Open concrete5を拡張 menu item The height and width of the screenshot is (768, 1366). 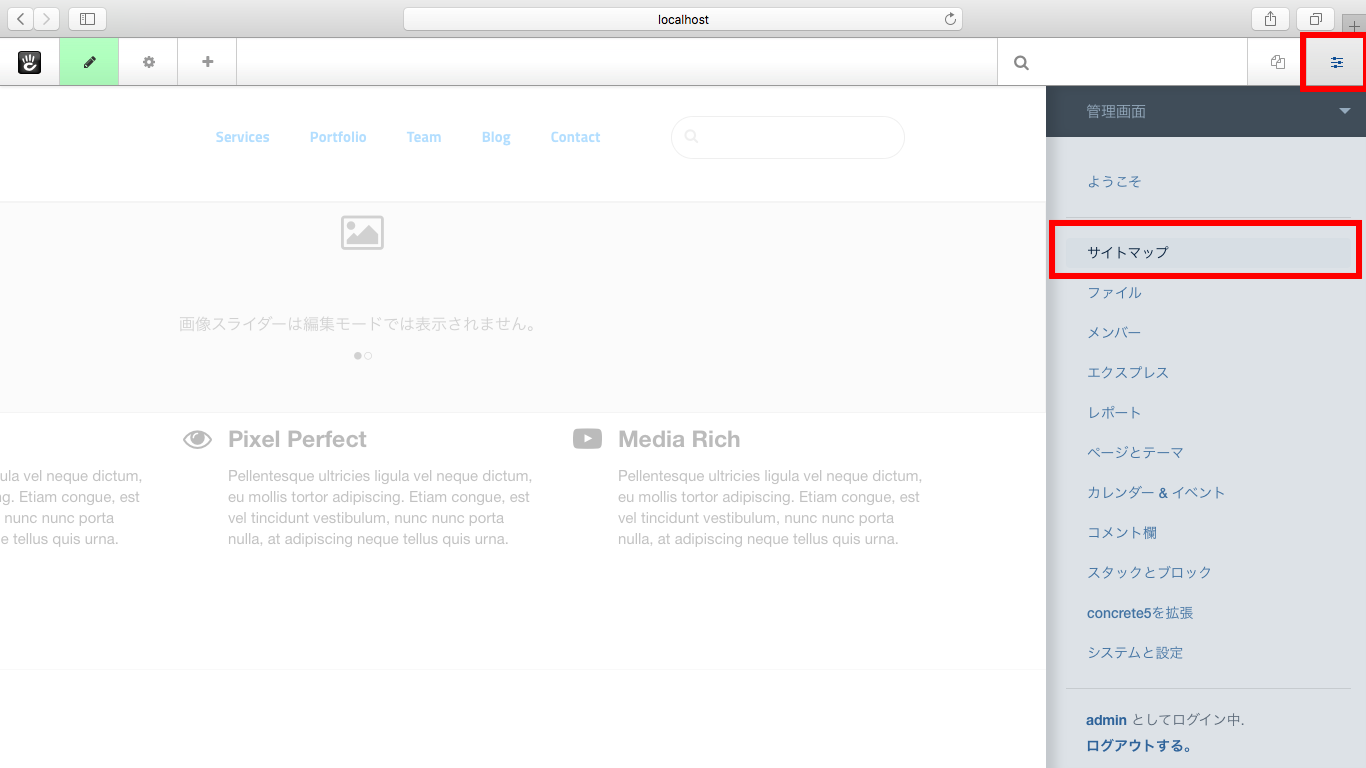tap(1140, 612)
